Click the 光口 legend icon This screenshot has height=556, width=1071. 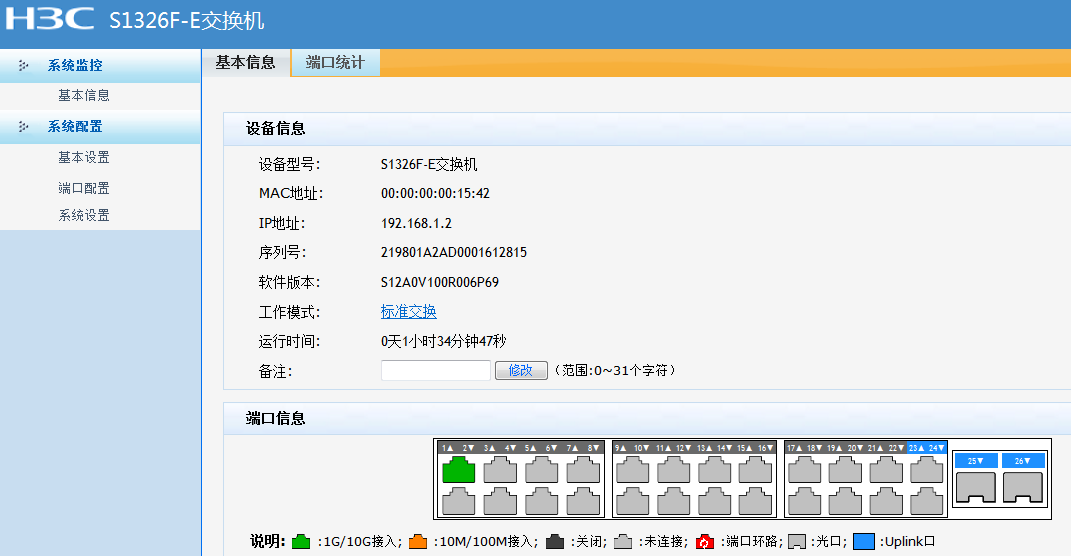click(x=797, y=542)
